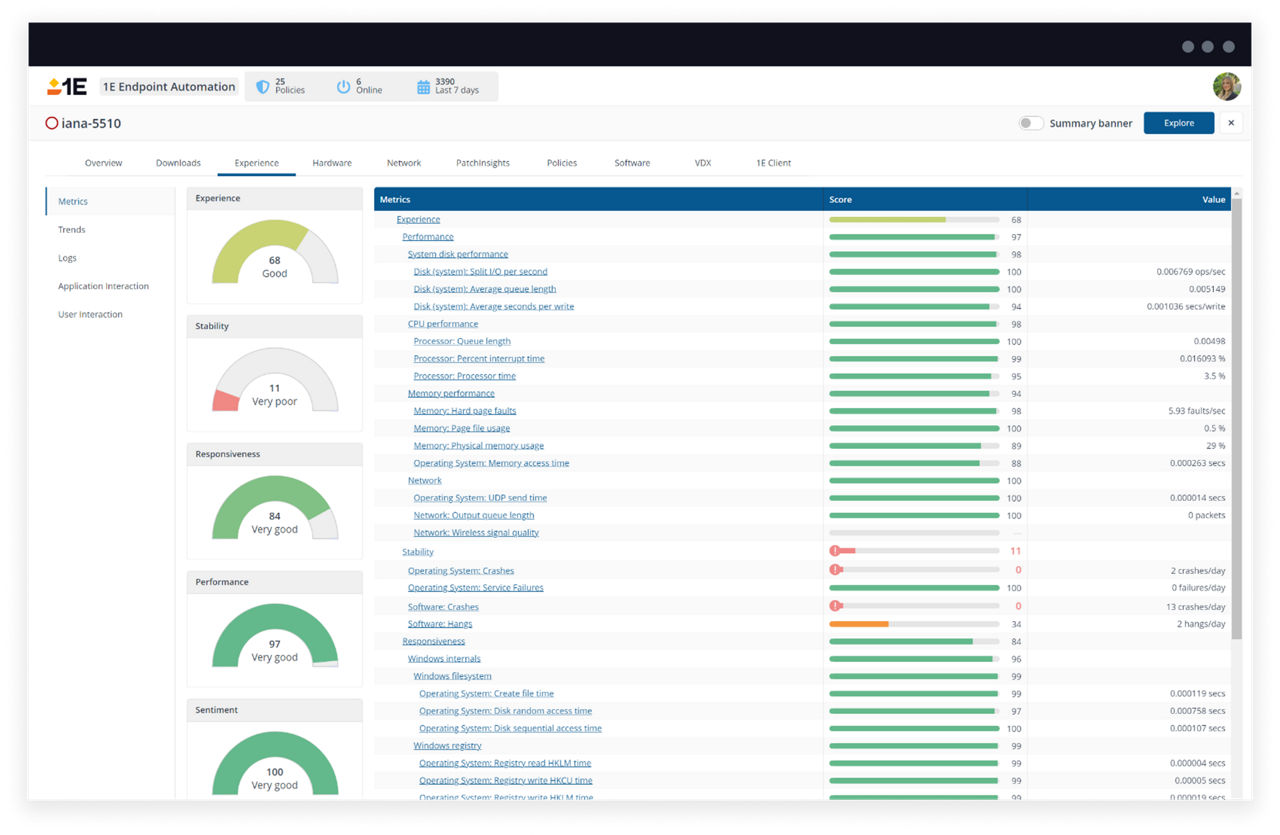The height and width of the screenshot is (835, 1280).
Task: Select the Experience tab
Action: [x=256, y=163]
